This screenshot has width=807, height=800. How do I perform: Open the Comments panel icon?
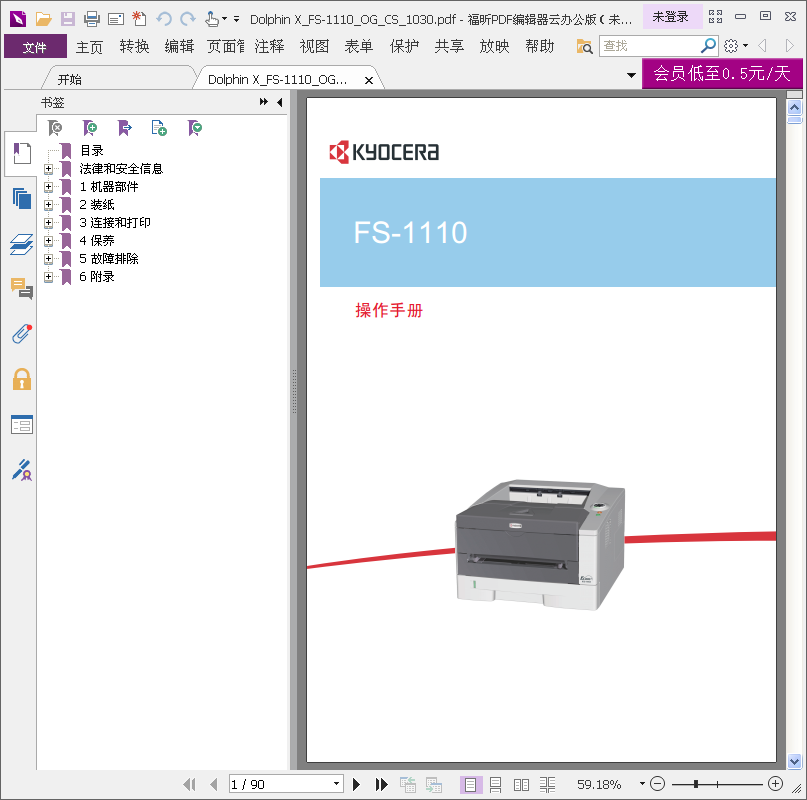point(22,288)
